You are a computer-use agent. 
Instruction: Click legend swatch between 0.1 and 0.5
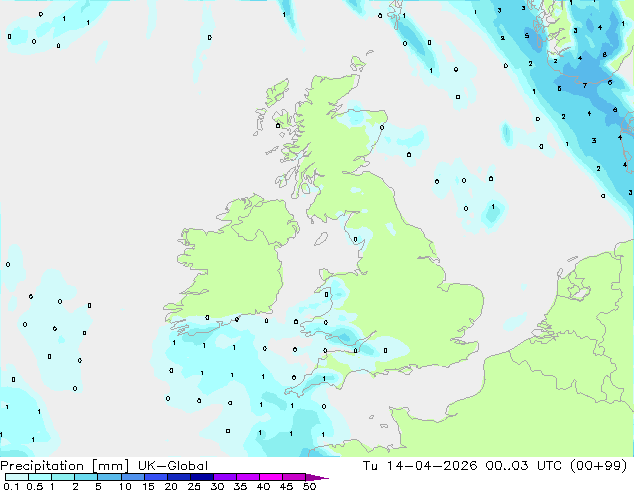pyautogui.click(x=17, y=477)
